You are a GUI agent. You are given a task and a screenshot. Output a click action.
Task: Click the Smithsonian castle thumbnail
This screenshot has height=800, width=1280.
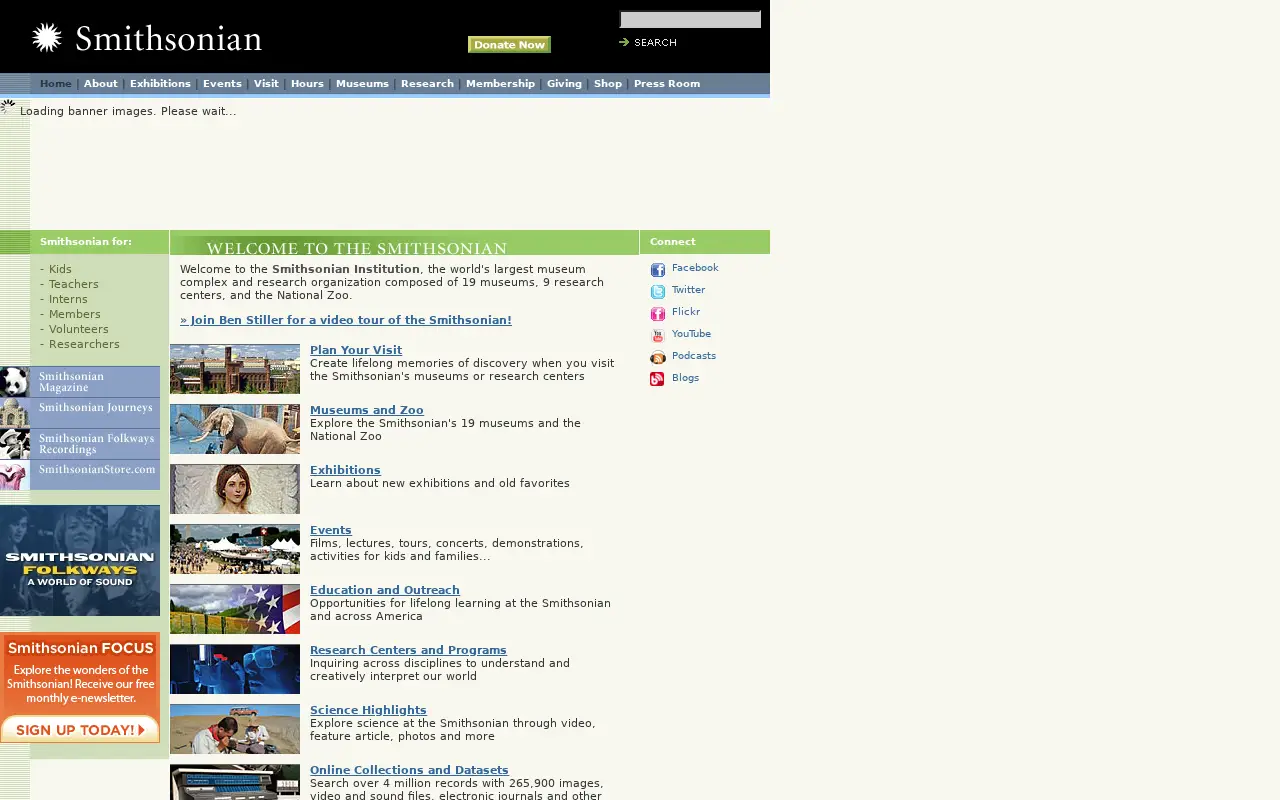tap(235, 369)
